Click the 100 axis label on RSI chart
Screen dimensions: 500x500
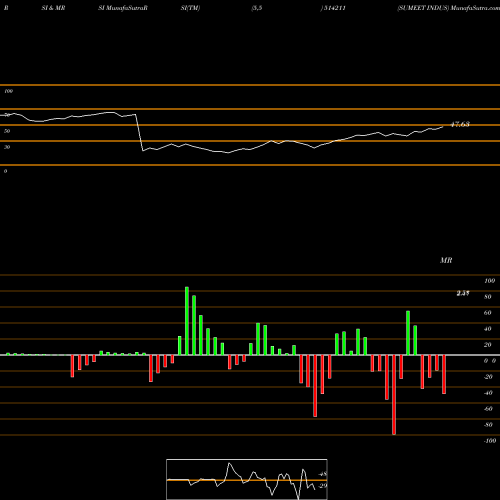tap(9, 91)
